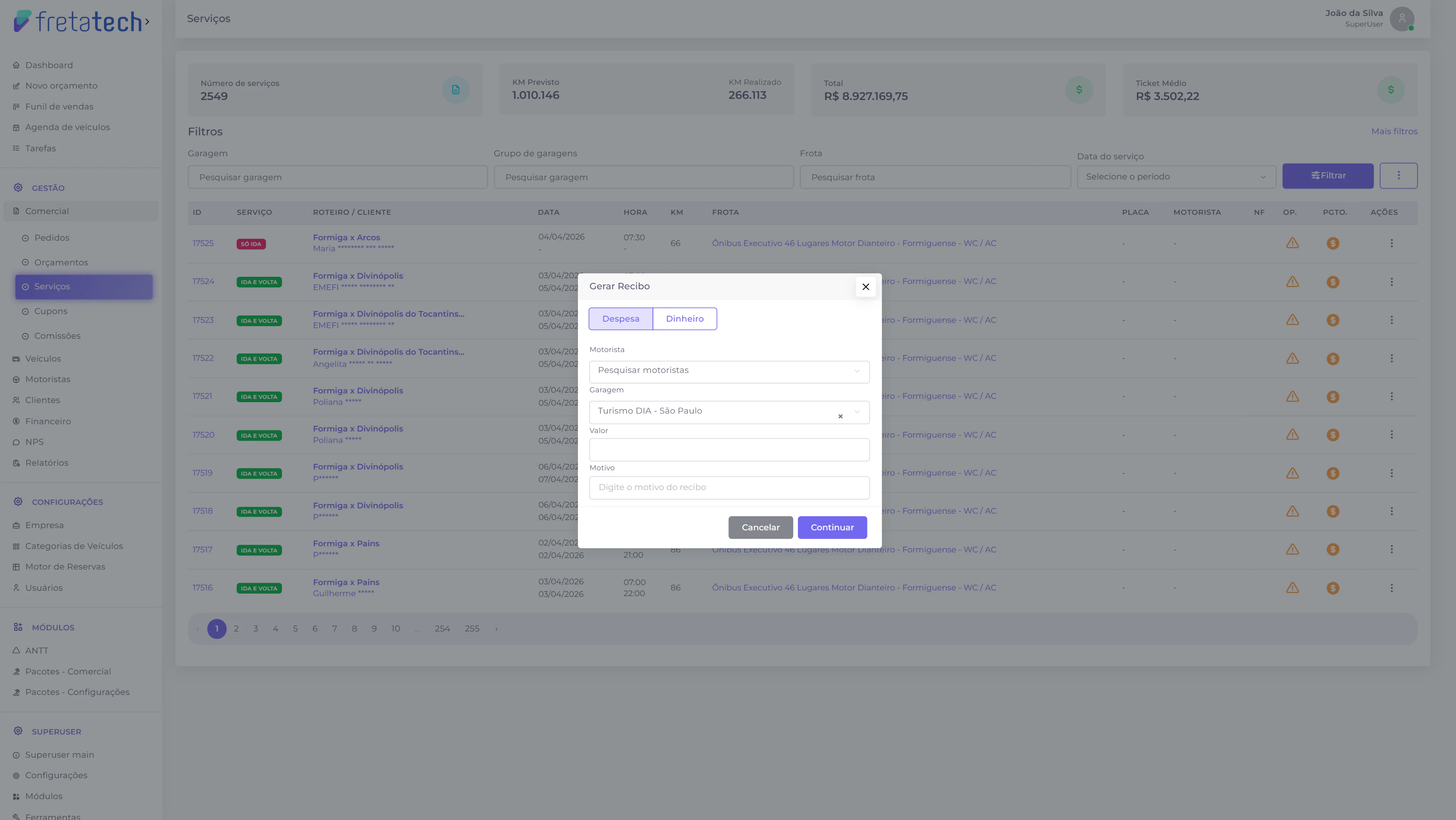Switch to the Dinheiro tab
This screenshot has height=820, width=1456.
point(684,319)
